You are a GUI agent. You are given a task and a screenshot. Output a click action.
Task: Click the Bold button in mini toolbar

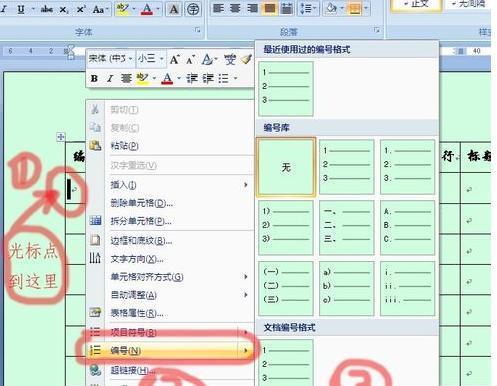coord(94,79)
